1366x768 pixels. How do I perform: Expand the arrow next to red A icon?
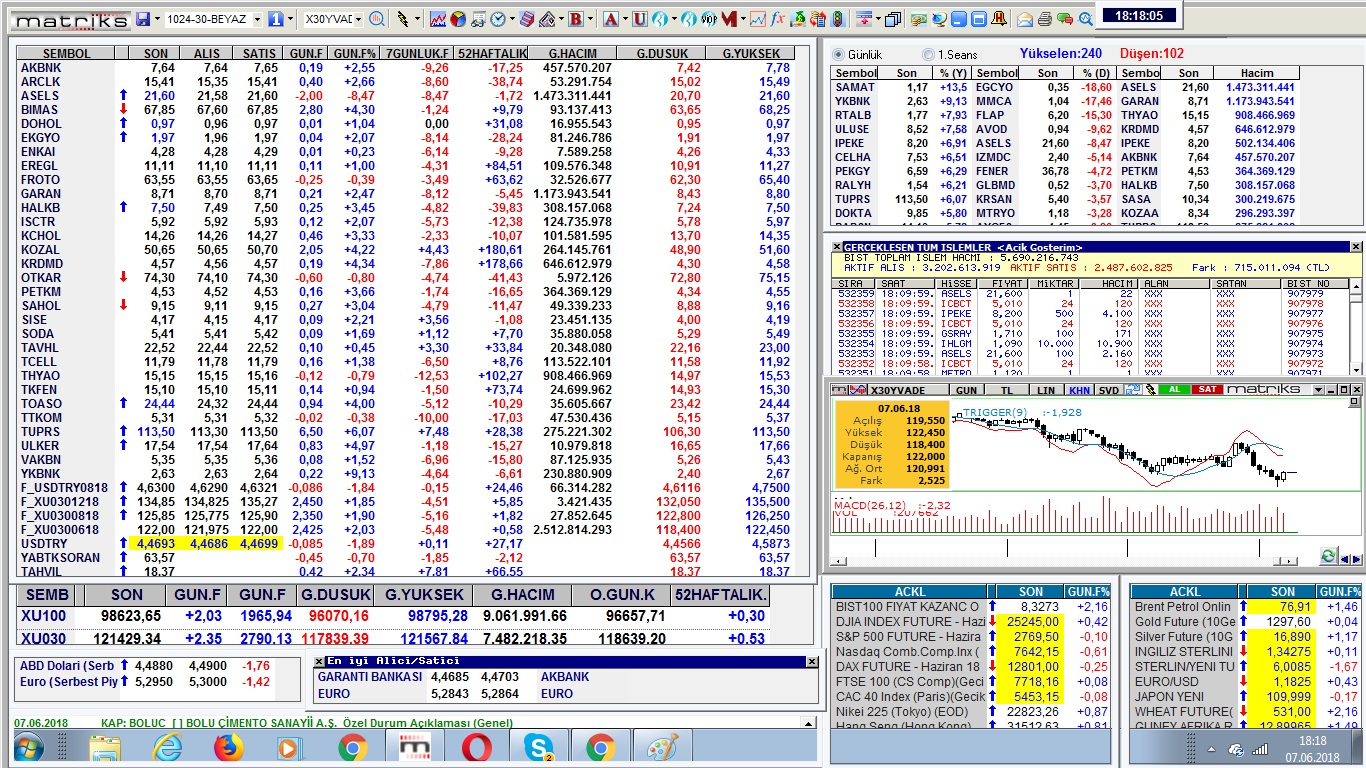(625, 19)
